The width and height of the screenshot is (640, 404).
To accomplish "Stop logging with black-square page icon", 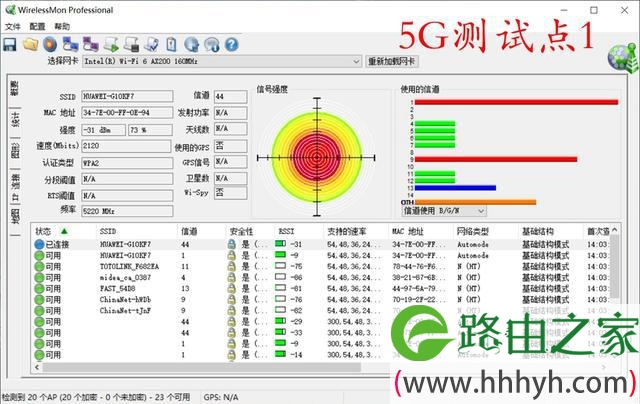I will click(x=131, y=44).
